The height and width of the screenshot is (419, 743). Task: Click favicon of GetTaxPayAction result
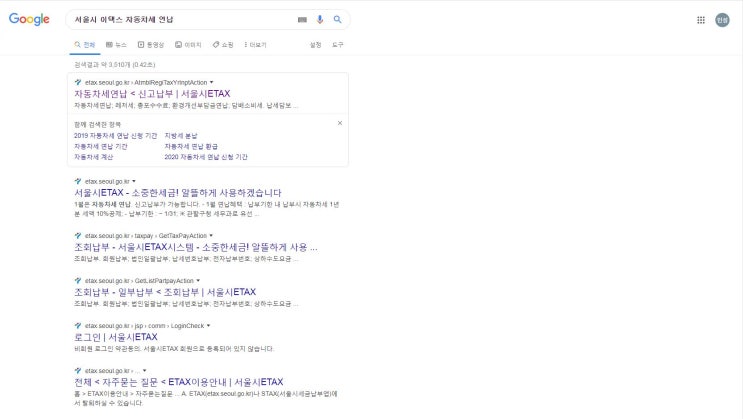78,236
